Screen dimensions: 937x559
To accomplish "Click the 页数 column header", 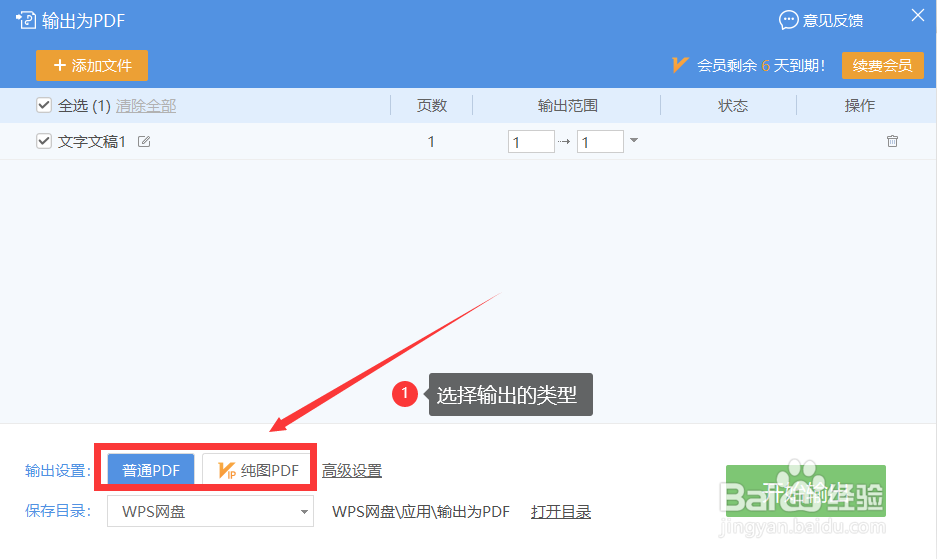I will 431,106.
